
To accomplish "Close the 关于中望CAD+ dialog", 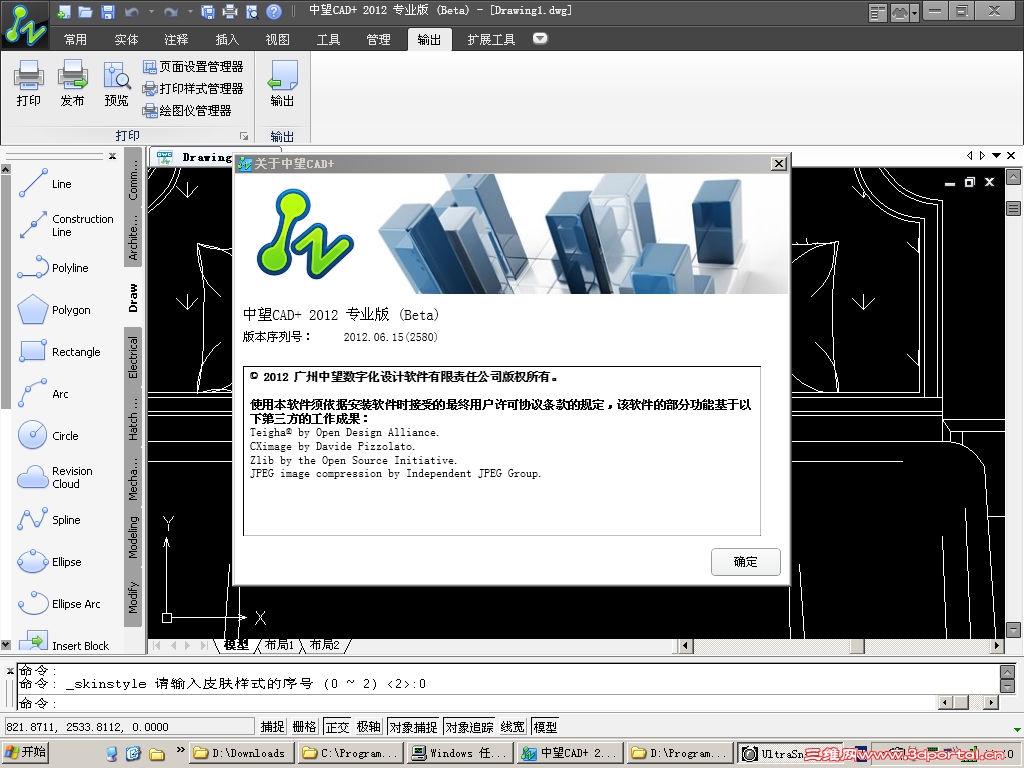I will tap(778, 163).
